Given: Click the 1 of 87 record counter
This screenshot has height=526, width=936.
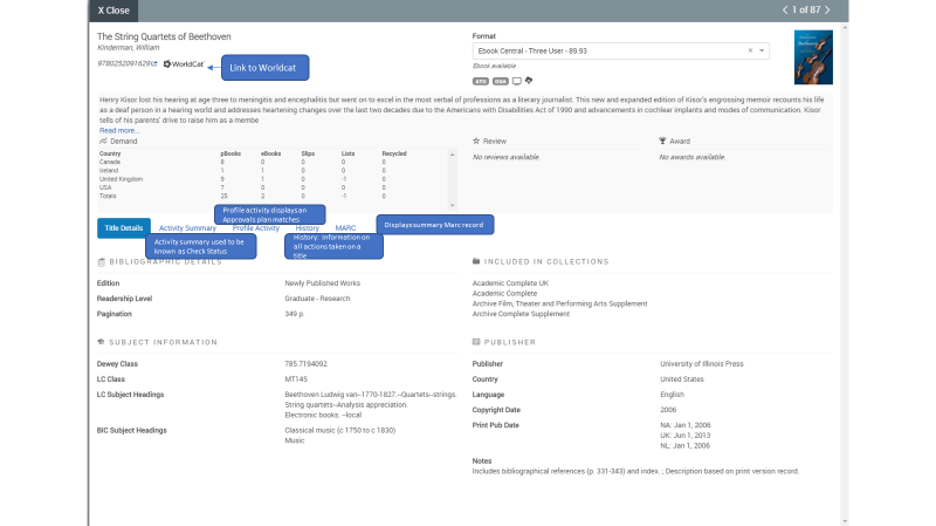Looking at the screenshot, I should point(806,10).
